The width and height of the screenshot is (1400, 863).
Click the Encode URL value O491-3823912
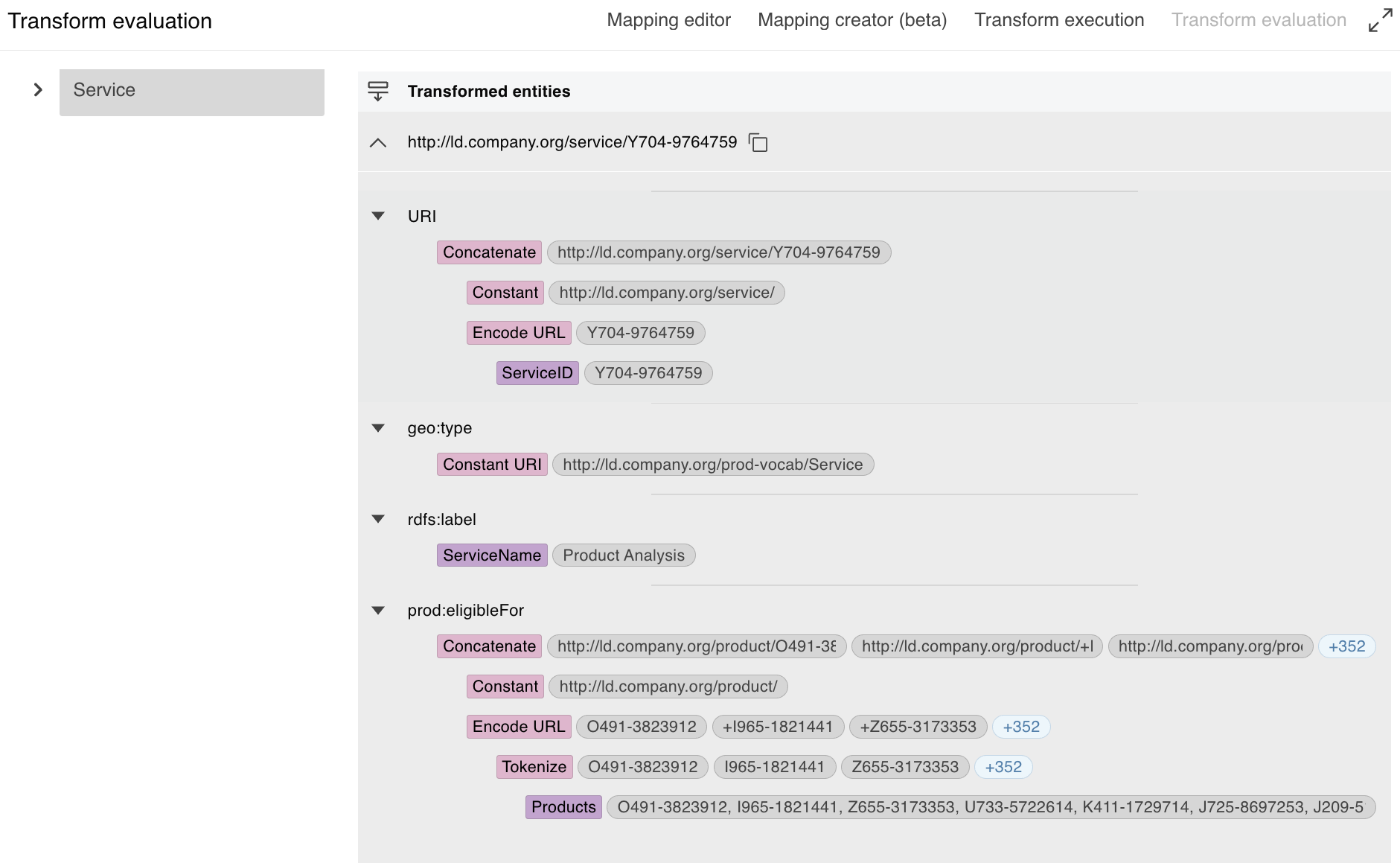642,727
